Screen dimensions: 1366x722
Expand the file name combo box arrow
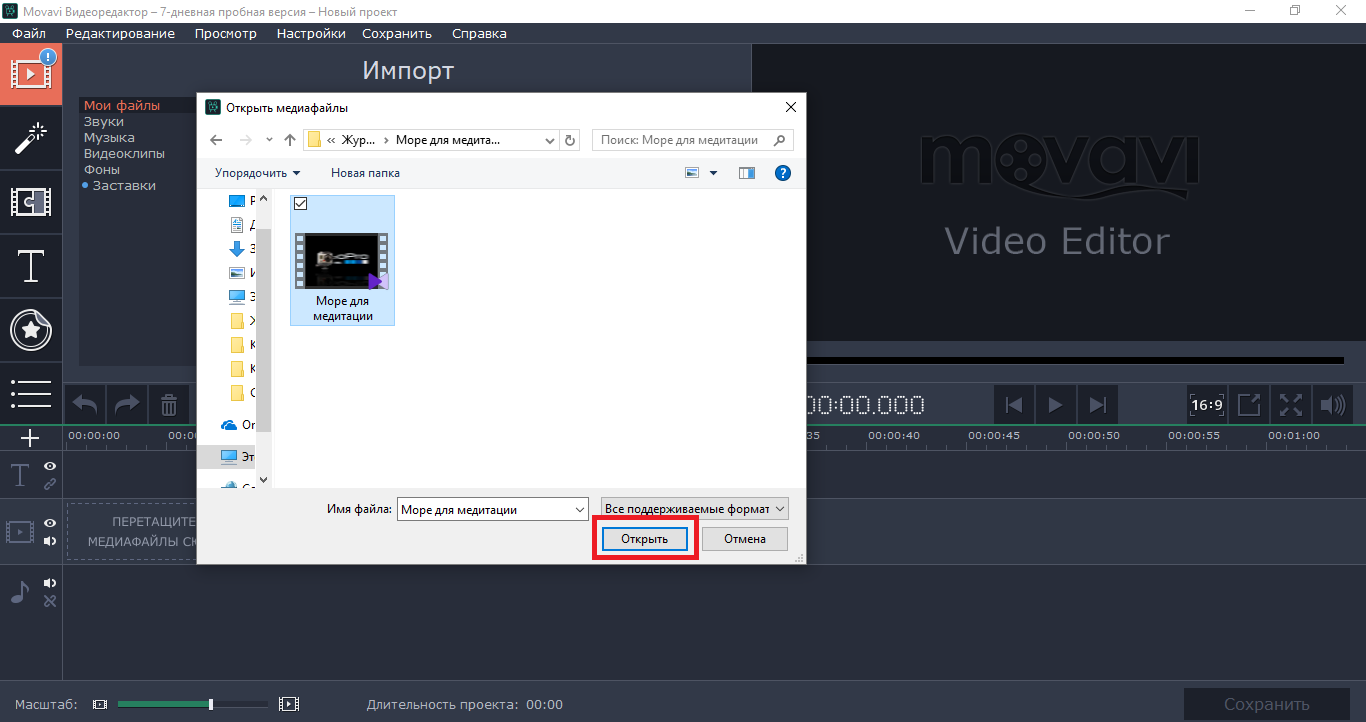(x=580, y=510)
